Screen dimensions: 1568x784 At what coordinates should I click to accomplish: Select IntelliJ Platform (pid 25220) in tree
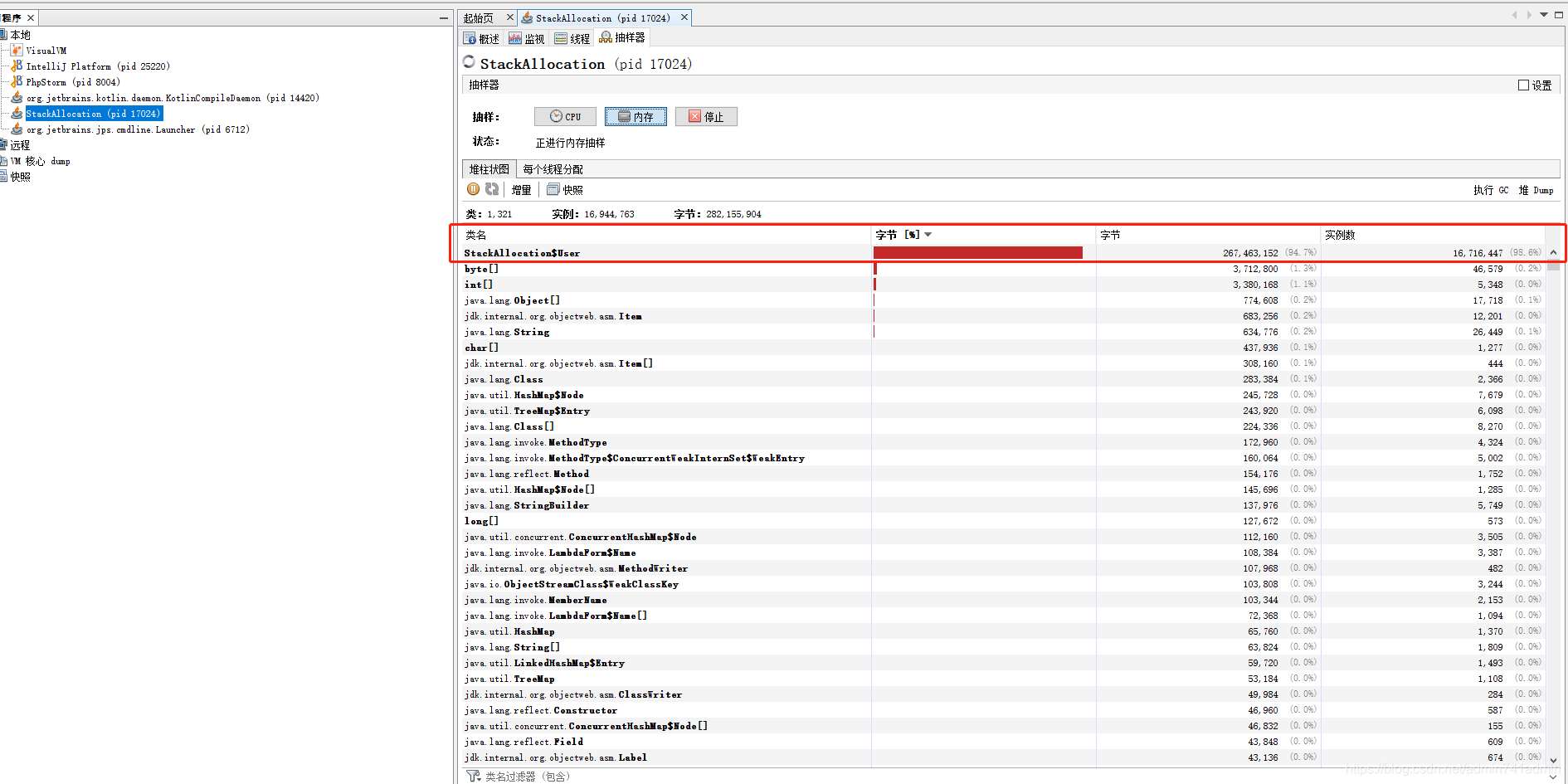pos(97,66)
